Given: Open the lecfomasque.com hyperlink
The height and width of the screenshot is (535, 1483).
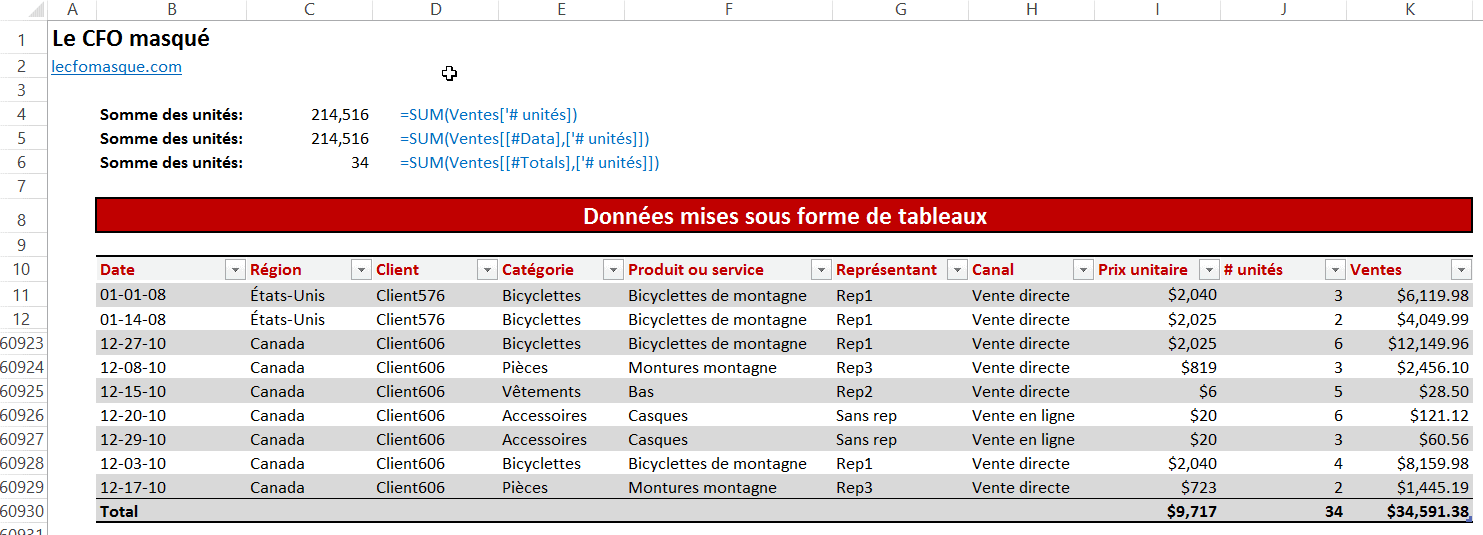Looking at the screenshot, I should pyautogui.click(x=117, y=67).
